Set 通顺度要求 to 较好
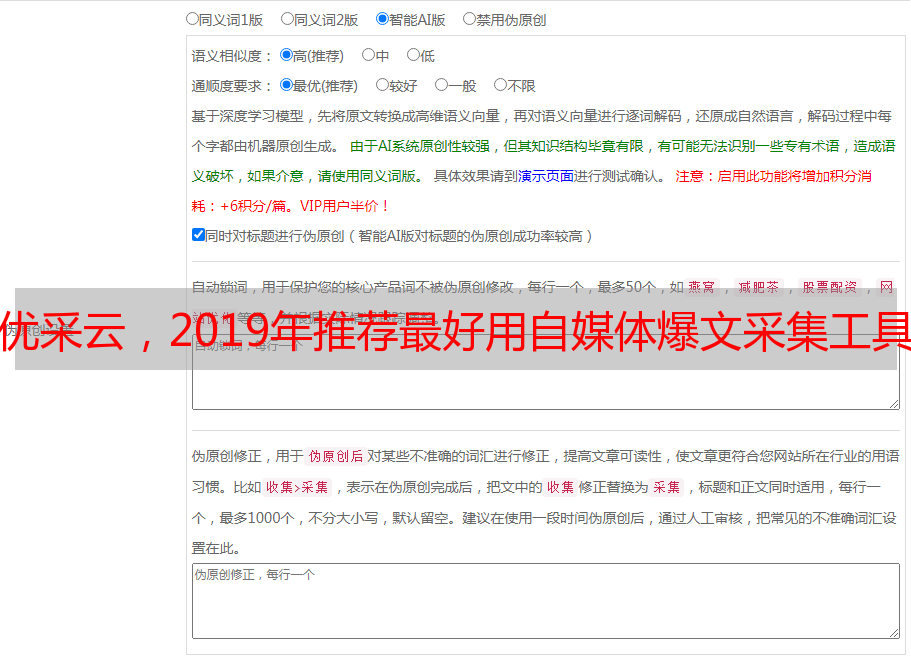Viewport: 911px width, 658px height. click(382, 85)
